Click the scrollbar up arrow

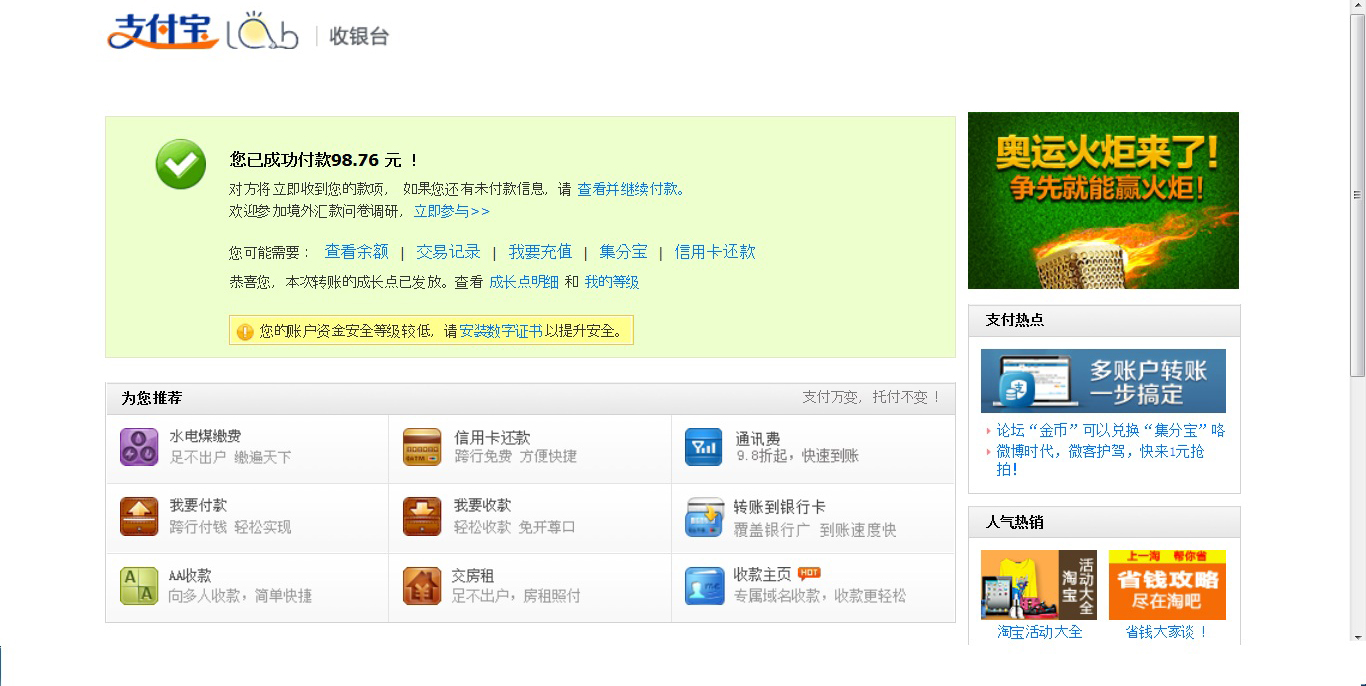[x=1357, y=7]
